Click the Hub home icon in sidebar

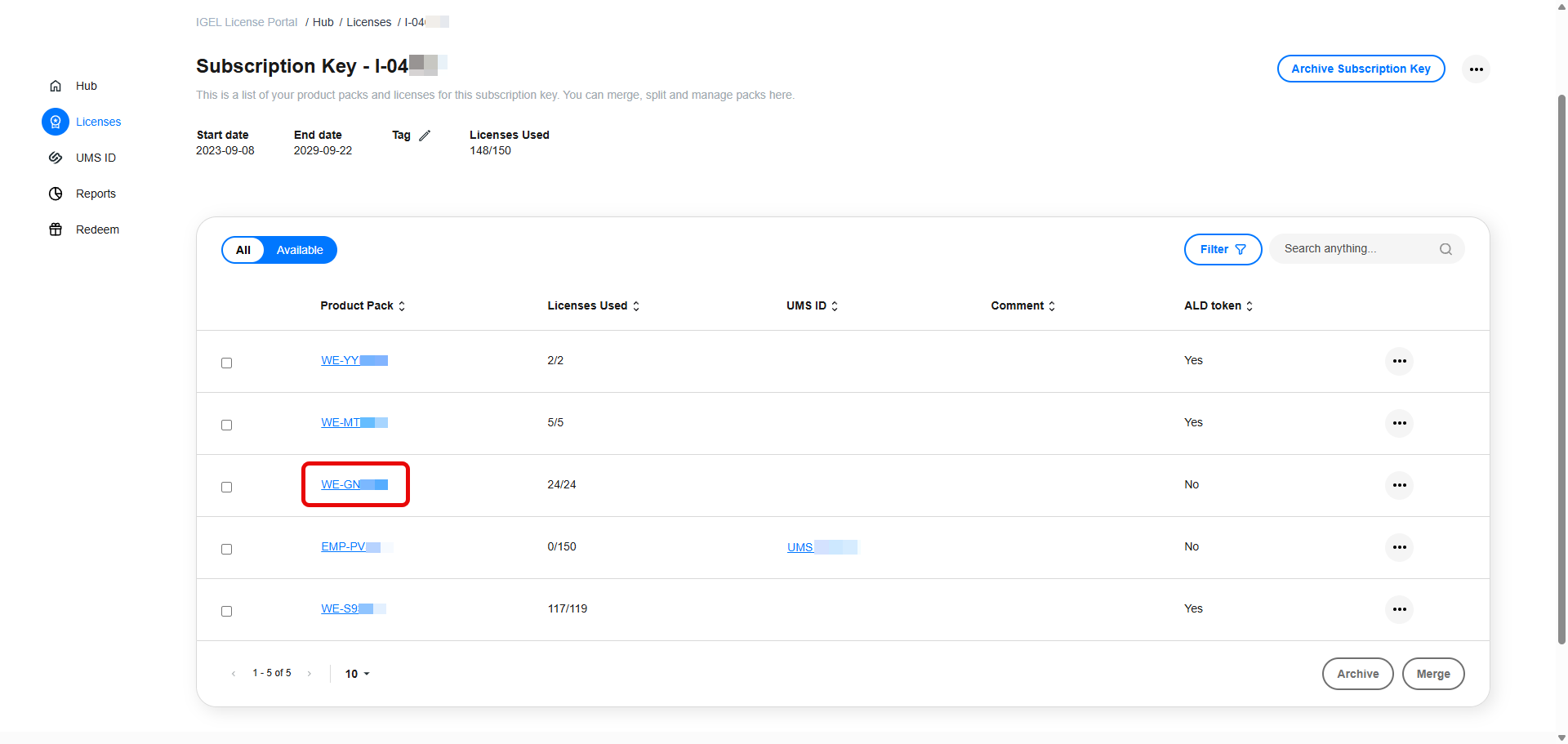[56, 86]
